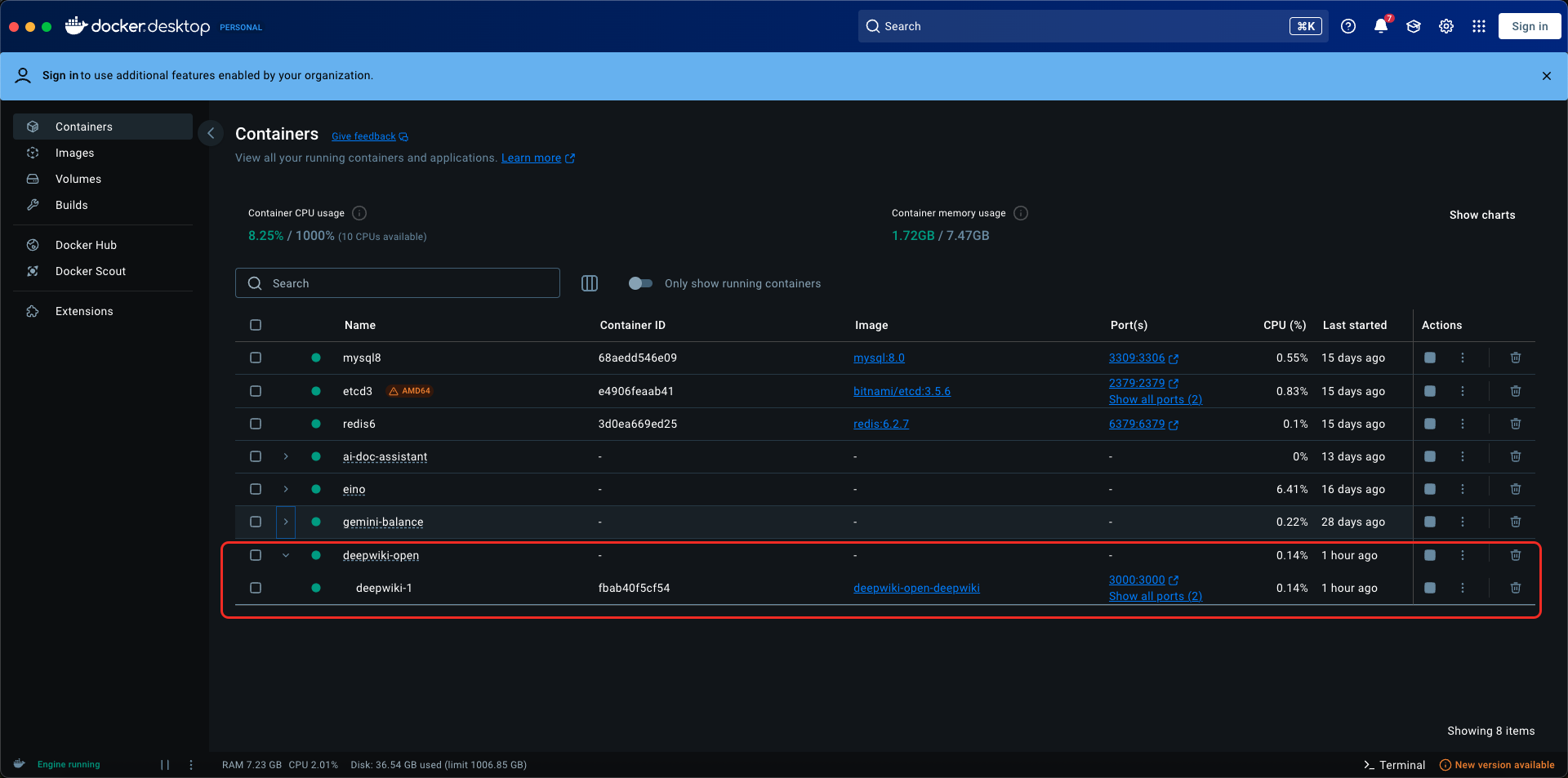This screenshot has width=1568, height=778.
Task: Open port 6379:6379 link
Action: (x=1143, y=424)
